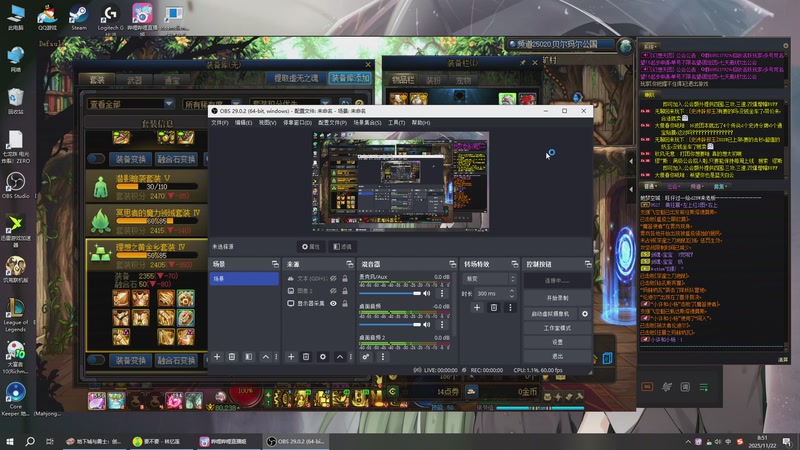Click 提取虚无之魂 button in game
Screen dimensions: 800x450
pos(296,78)
